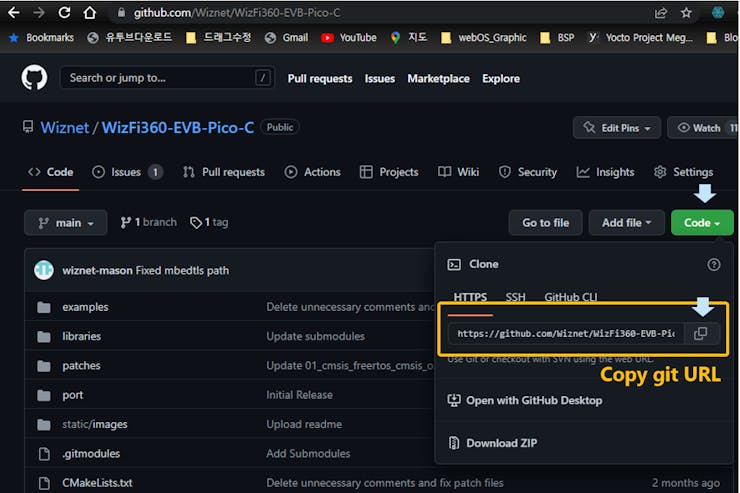Select the SSH clone tab
Image resolution: width=740 pixels, height=493 pixels.
(515, 297)
